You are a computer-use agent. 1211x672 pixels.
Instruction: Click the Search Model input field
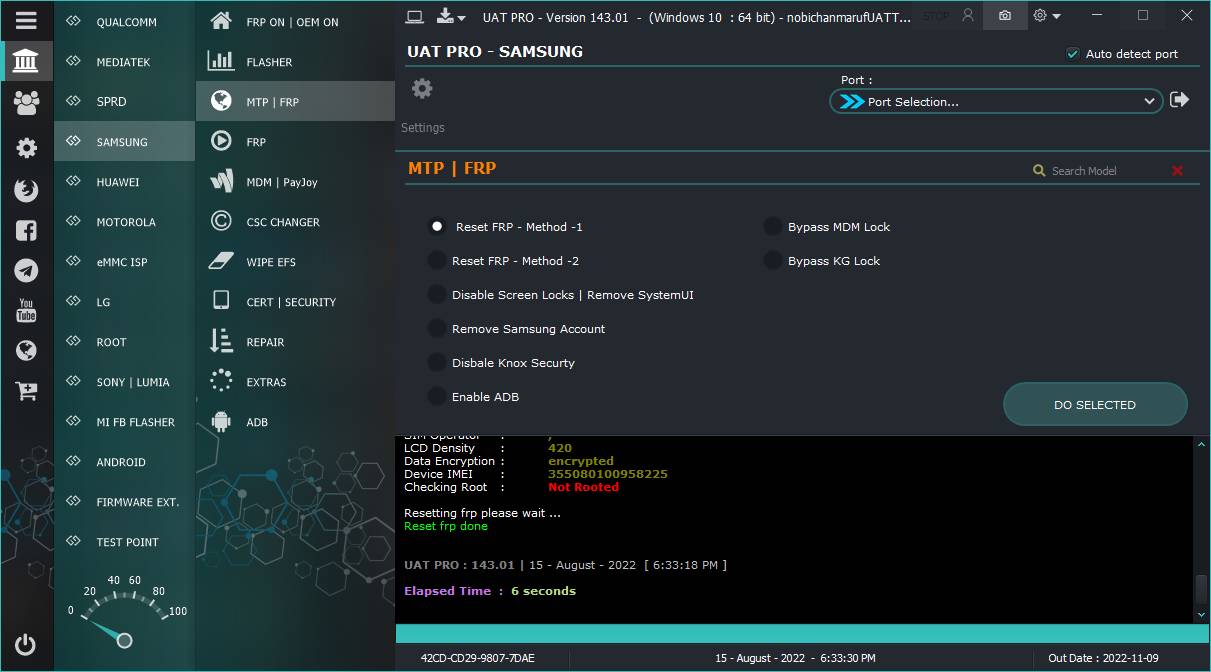[x=1107, y=171]
